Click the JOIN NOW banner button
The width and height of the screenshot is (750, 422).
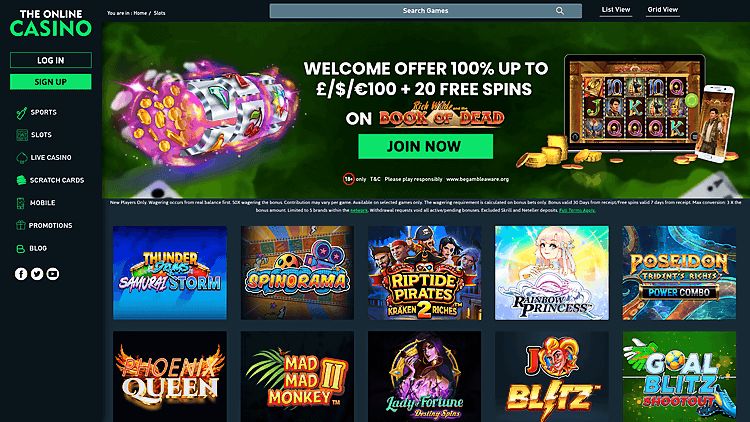(x=425, y=146)
